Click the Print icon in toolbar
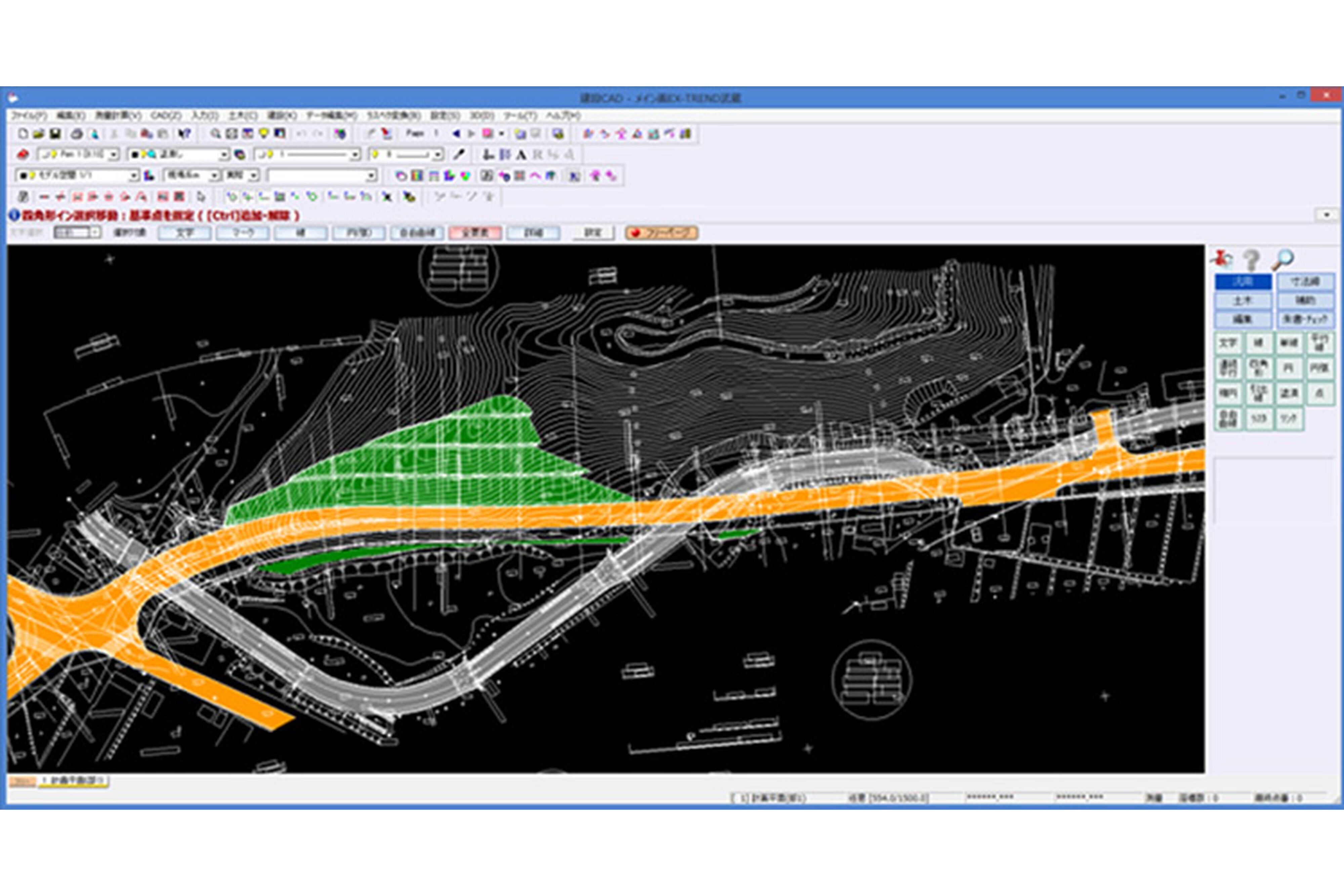The width and height of the screenshot is (1344, 896). (77, 134)
